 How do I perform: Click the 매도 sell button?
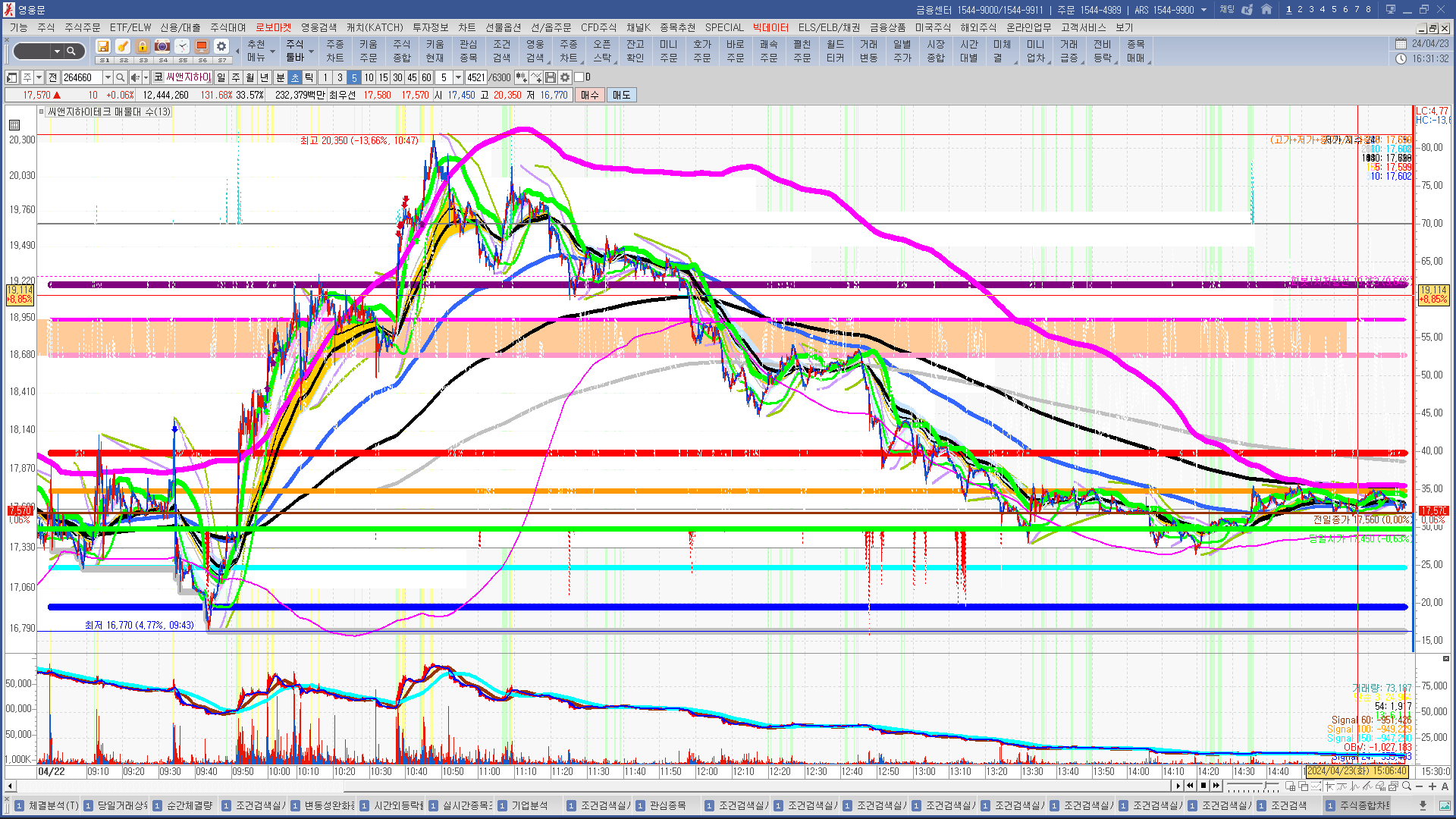pos(622,95)
